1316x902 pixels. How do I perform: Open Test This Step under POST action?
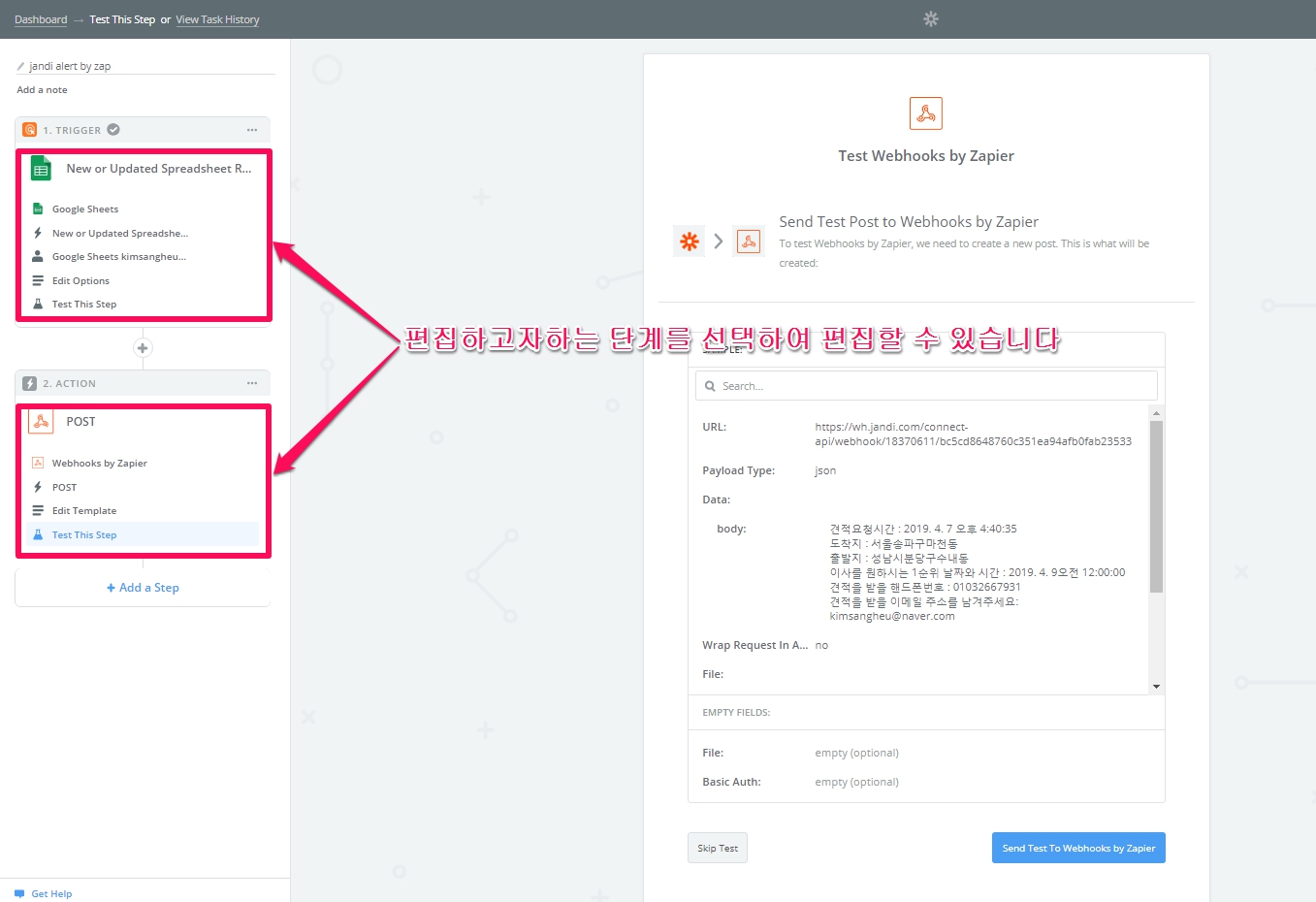(84, 535)
